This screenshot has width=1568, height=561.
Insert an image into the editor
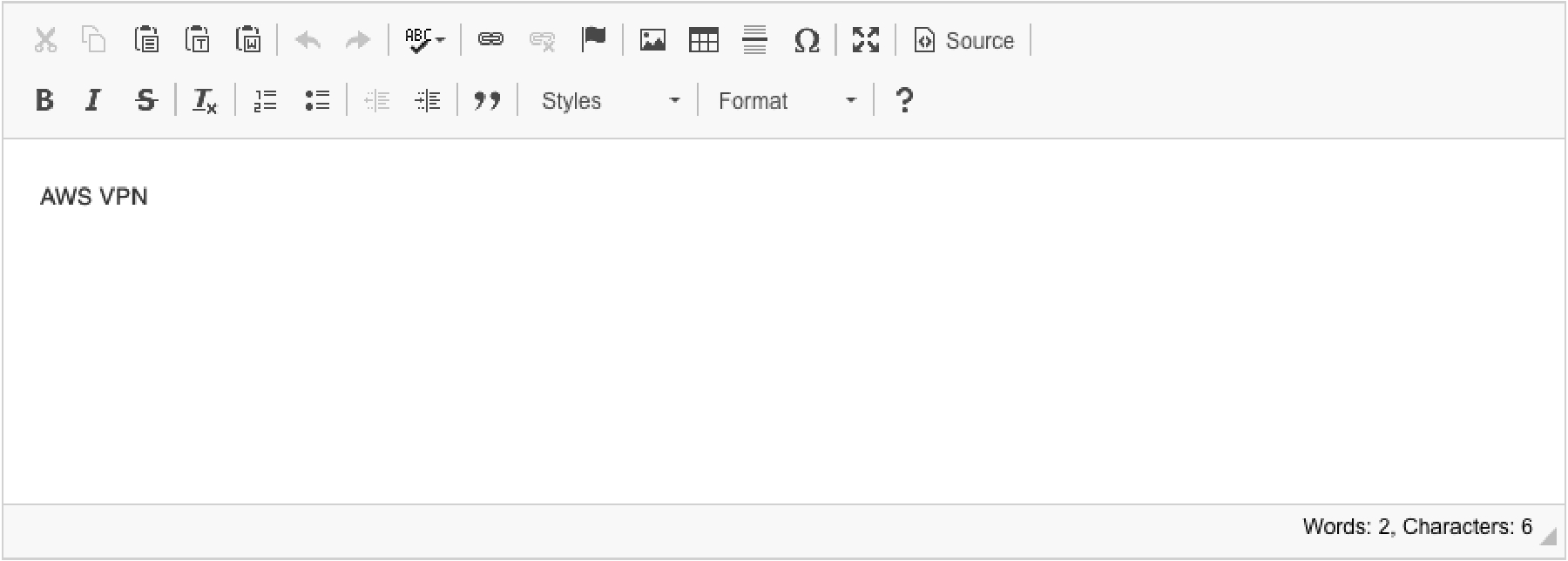tap(652, 40)
